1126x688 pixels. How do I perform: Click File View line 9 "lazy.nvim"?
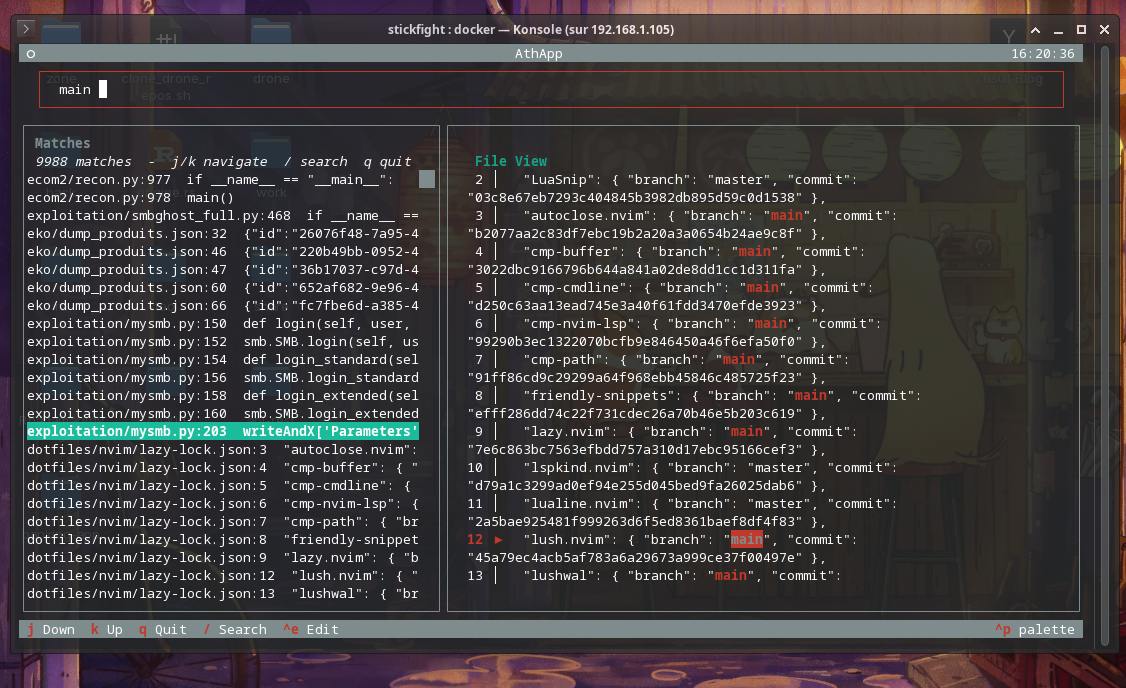coord(663,440)
